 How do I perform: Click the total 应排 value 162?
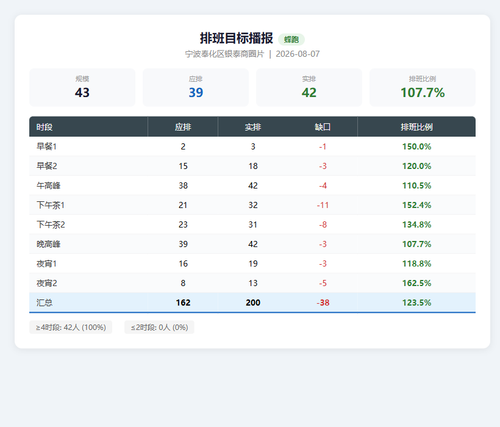[x=183, y=303]
